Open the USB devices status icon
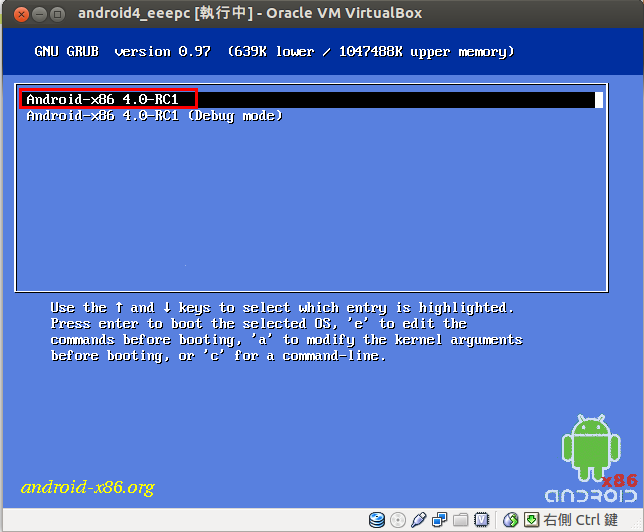 (419, 520)
